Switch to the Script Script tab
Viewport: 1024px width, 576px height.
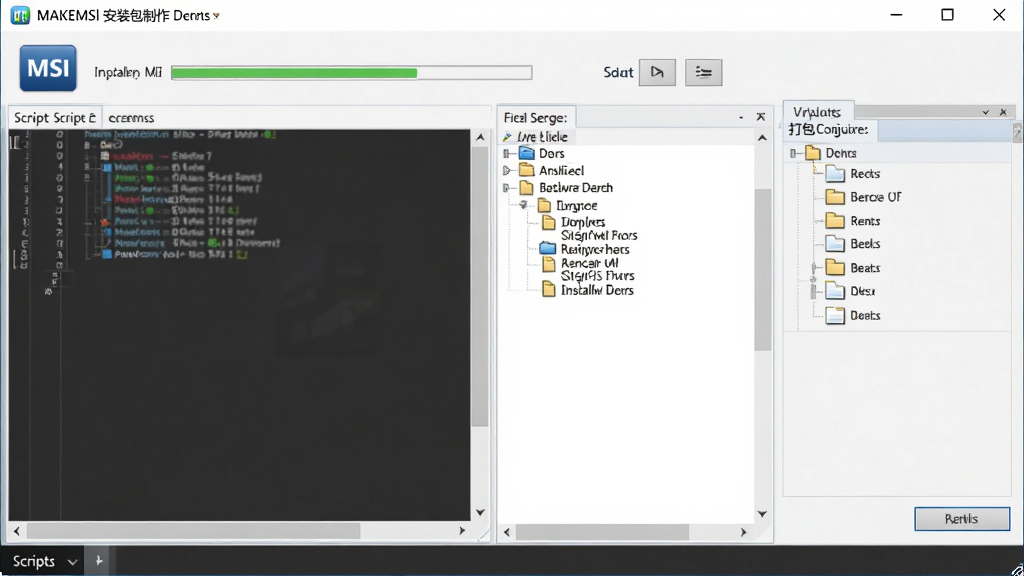(55, 118)
